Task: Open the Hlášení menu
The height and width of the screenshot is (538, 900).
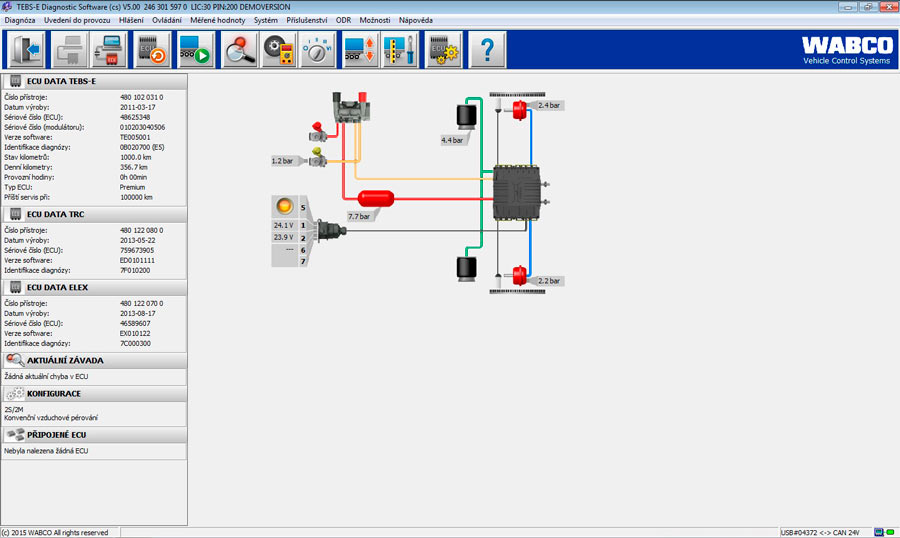Action: [x=131, y=20]
